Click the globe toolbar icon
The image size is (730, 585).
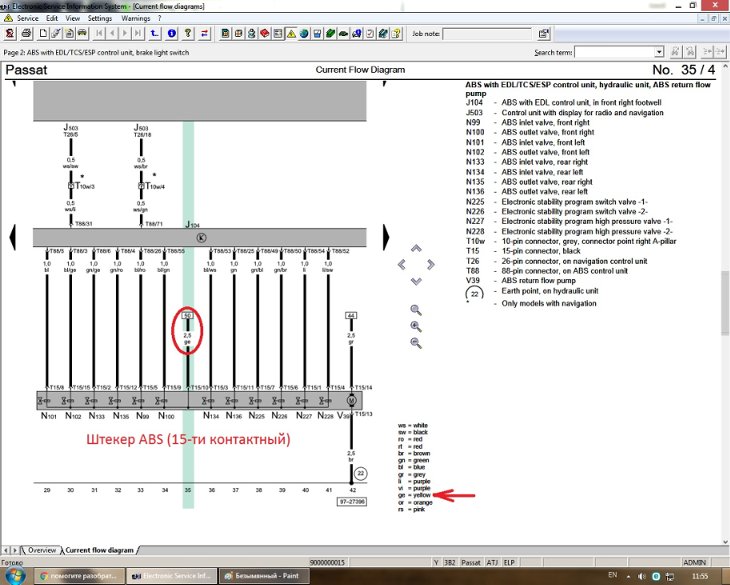pyautogui.click(x=304, y=34)
